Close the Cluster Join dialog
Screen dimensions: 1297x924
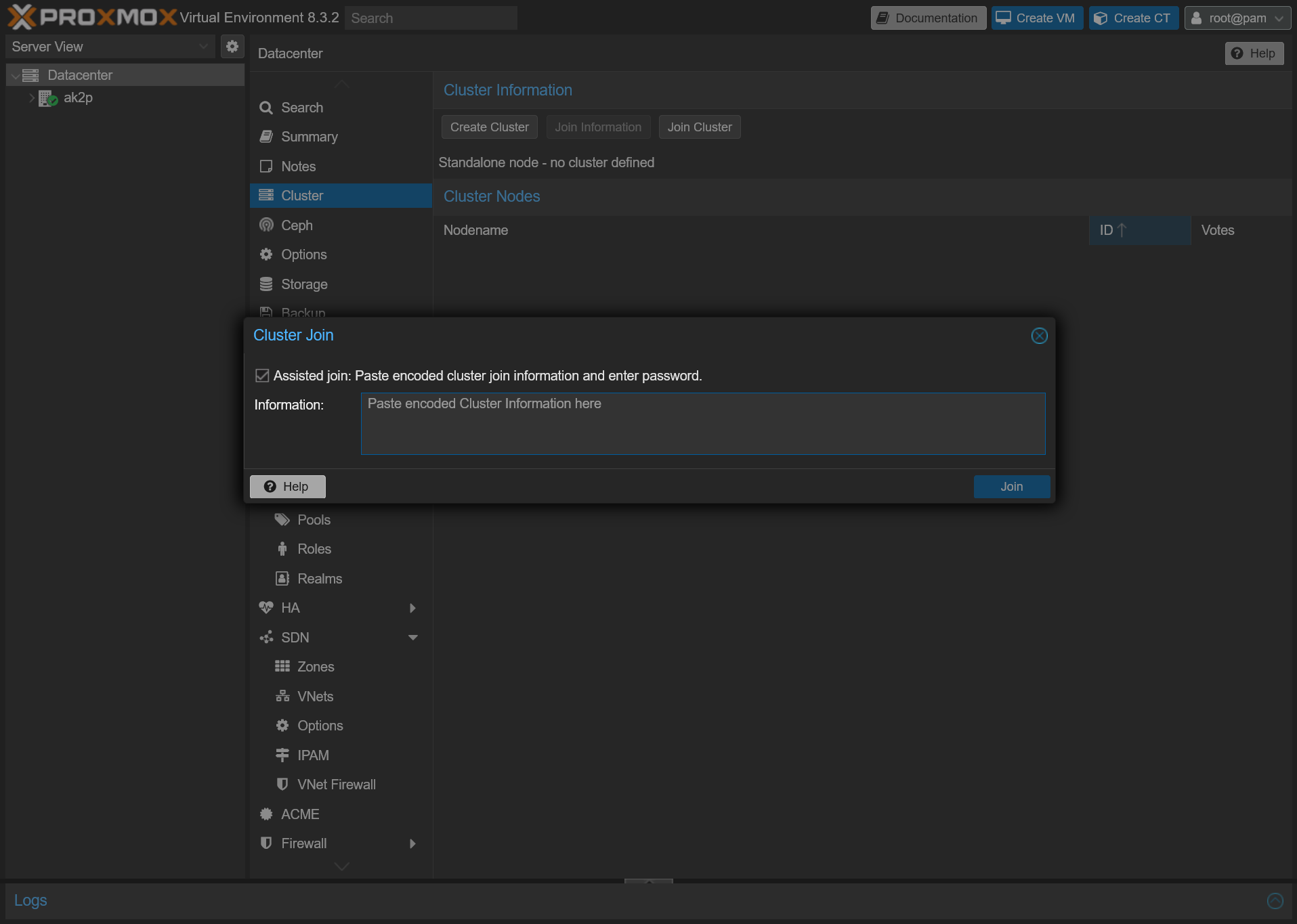[x=1039, y=336]
